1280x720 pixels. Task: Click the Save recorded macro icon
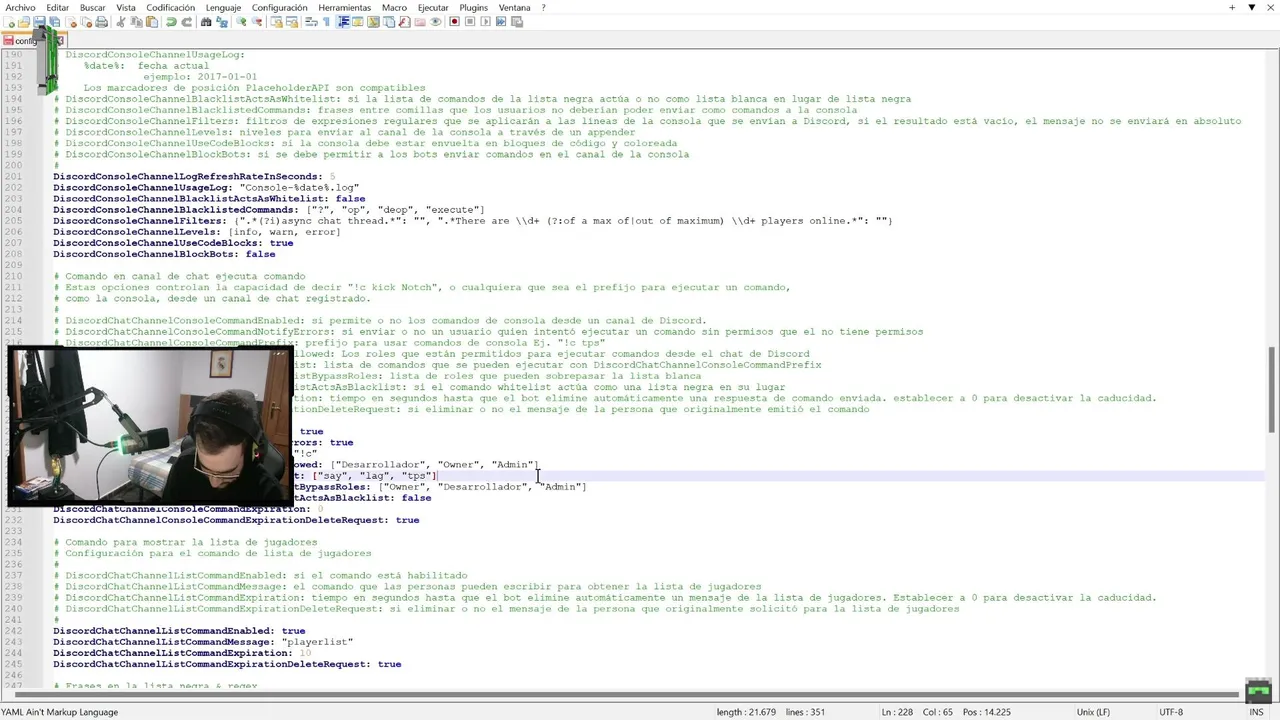coord(516,21)
